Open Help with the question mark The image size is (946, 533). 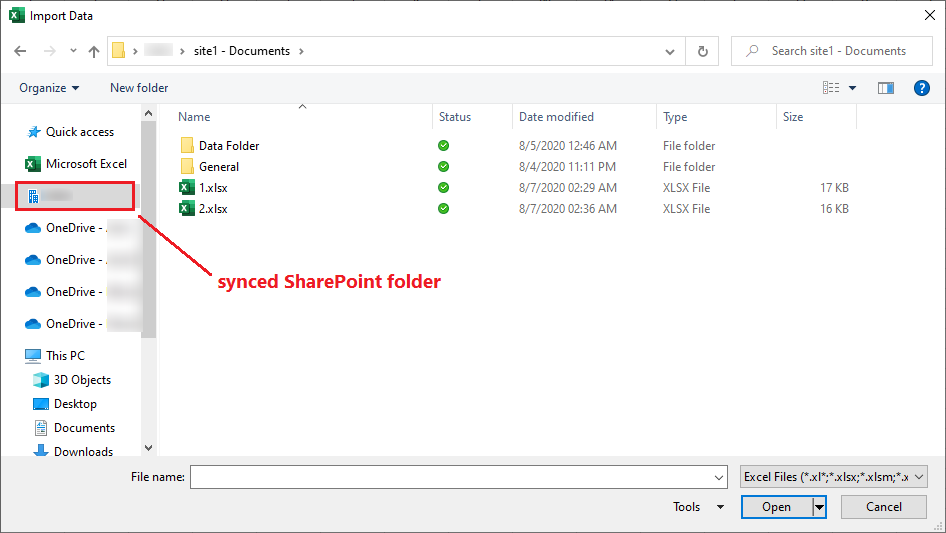921,88
